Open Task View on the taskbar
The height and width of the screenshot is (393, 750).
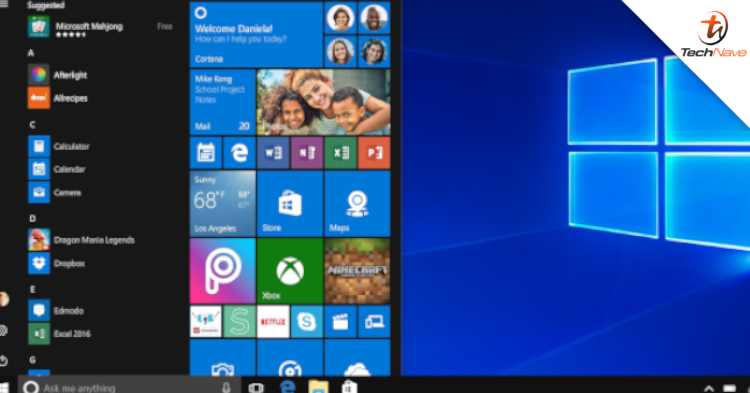pyautogui.click(x=256, y=388)
